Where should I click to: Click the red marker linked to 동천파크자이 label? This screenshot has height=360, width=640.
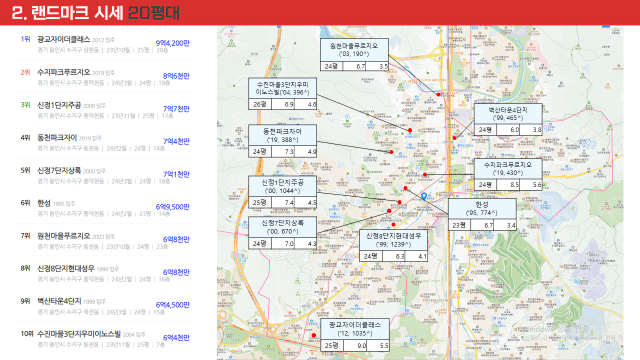391,152
